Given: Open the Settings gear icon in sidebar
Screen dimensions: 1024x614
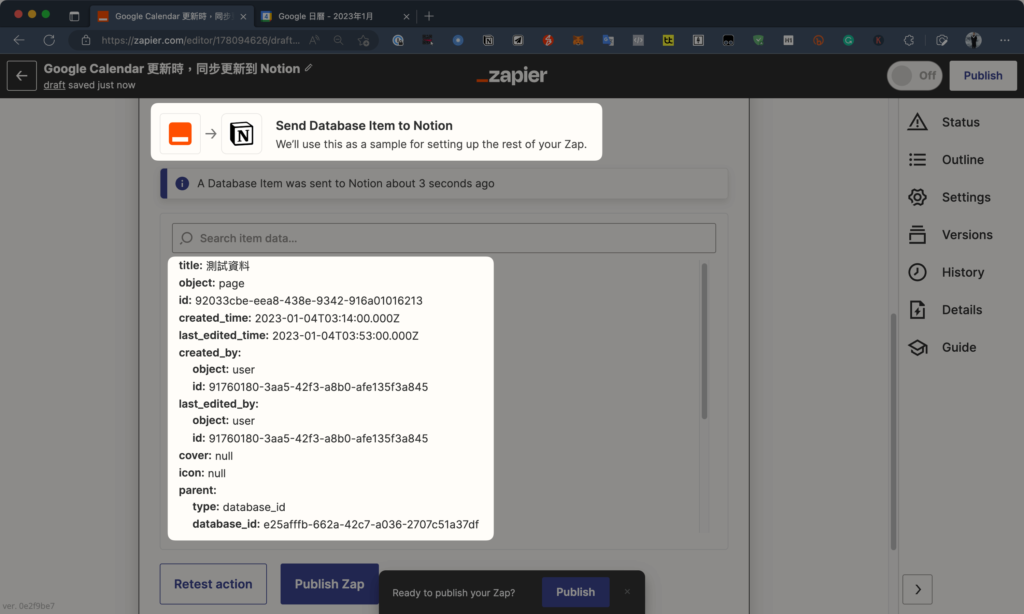Looking at the screenshot, I should (918, 197).
